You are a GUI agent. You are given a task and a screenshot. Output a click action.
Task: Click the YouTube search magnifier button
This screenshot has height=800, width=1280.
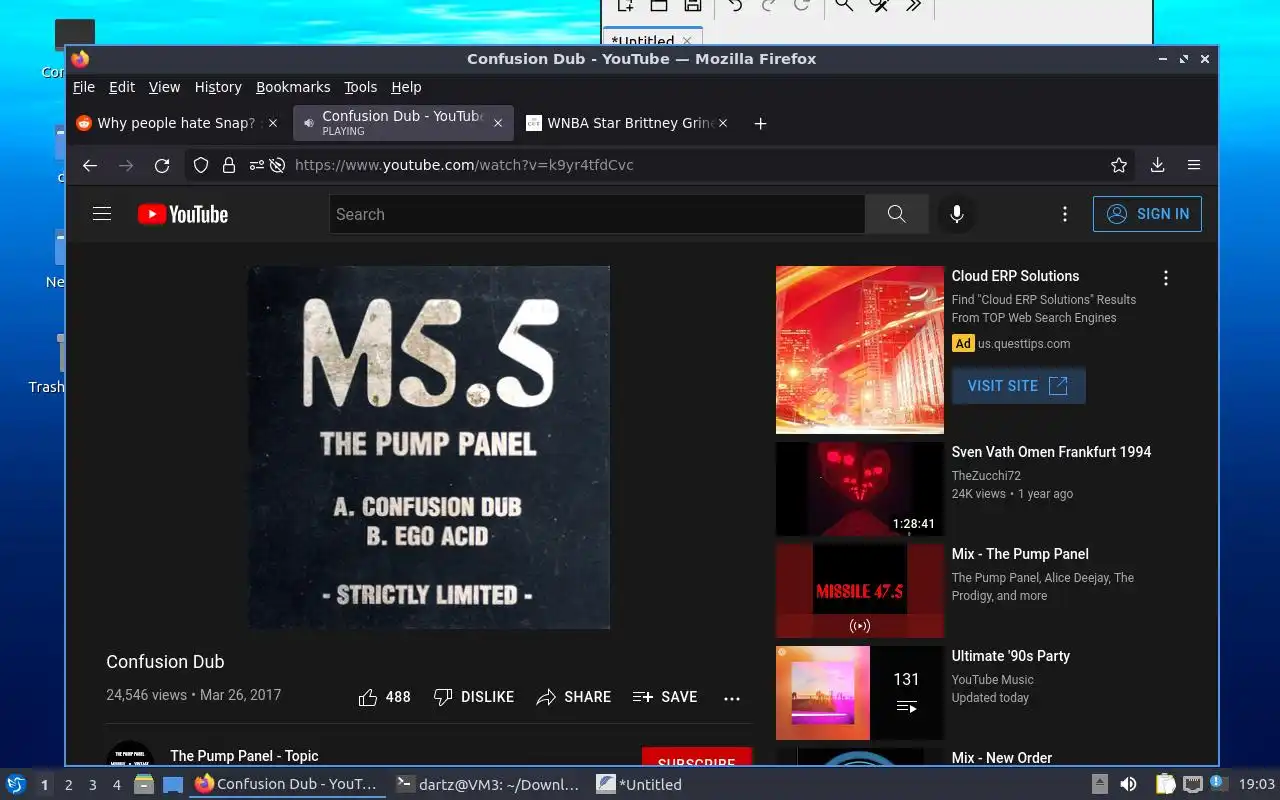[896, 214]
